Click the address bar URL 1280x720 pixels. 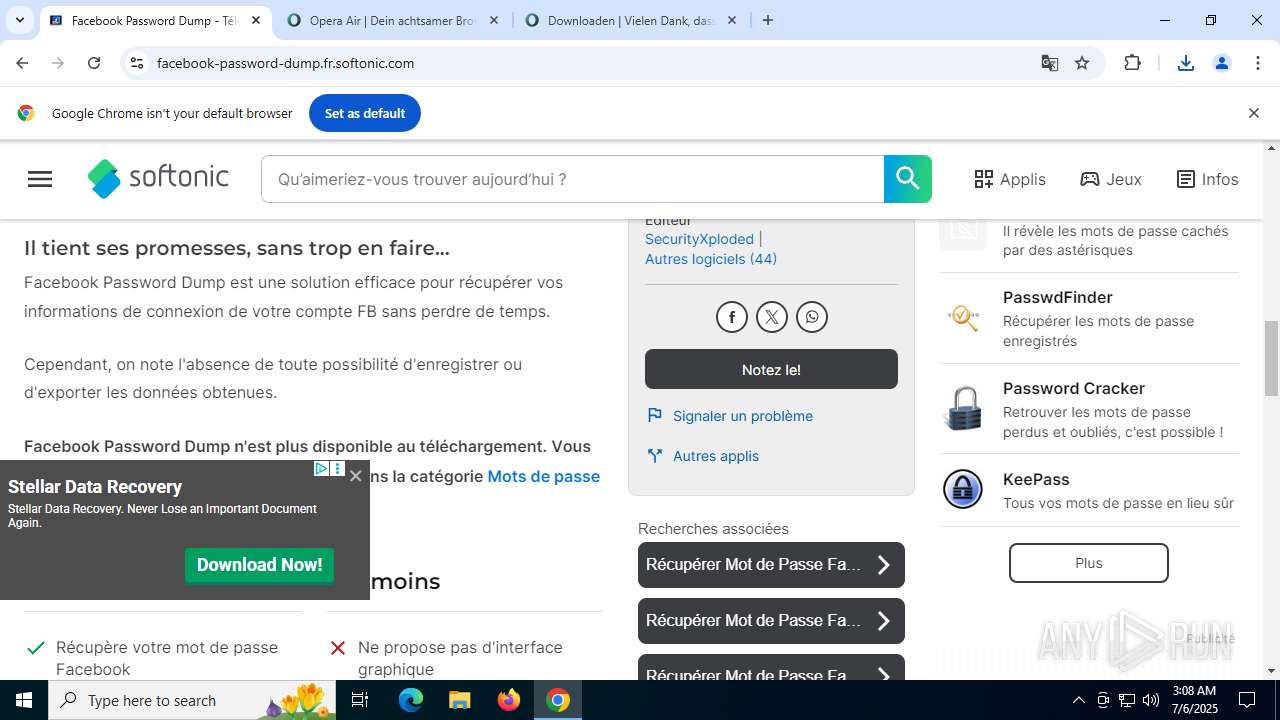[285, 63]
